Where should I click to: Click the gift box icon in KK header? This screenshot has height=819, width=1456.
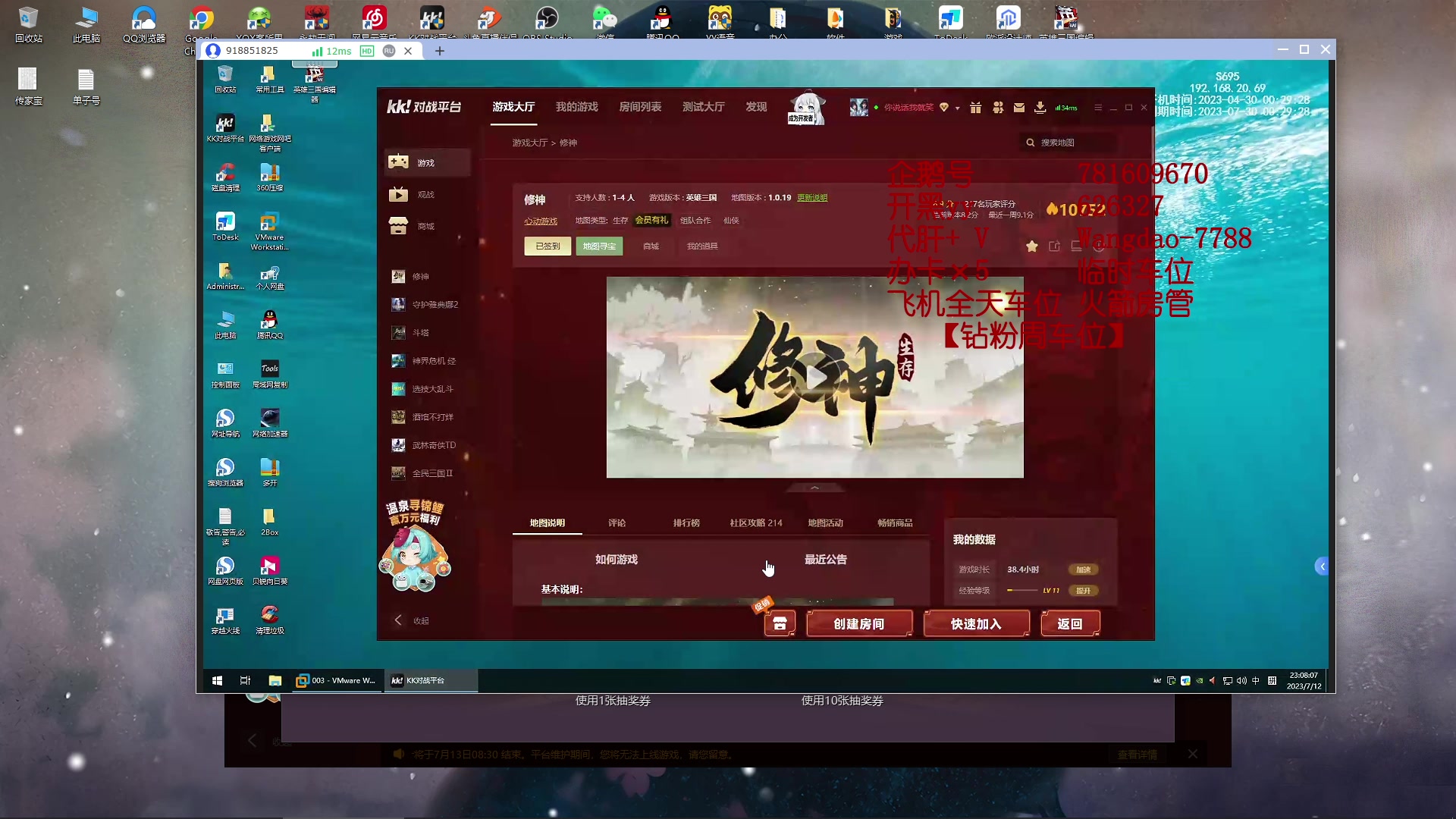pyautogui.click(x=976, y=108)
